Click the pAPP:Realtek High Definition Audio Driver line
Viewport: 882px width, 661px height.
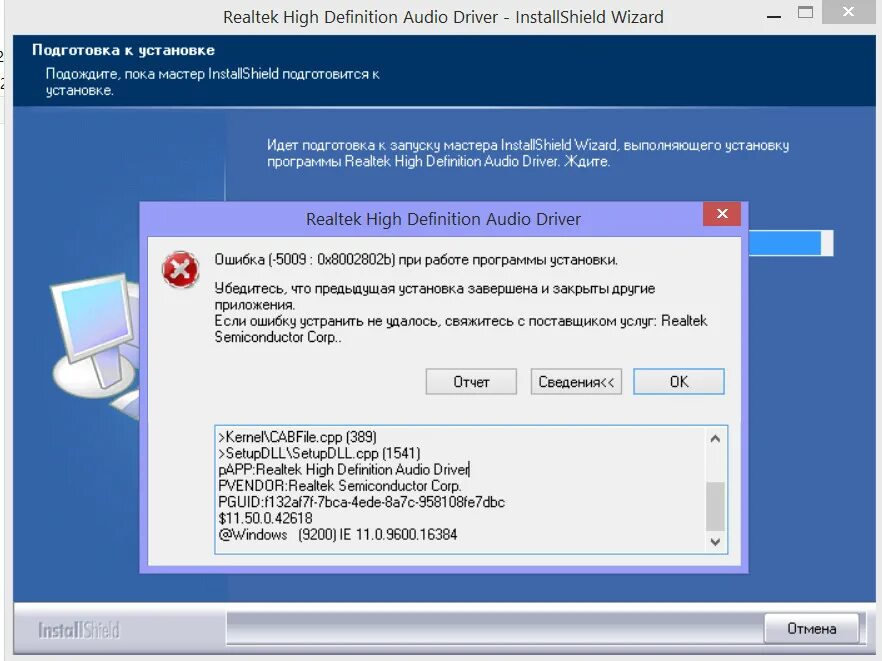(344, 469)
